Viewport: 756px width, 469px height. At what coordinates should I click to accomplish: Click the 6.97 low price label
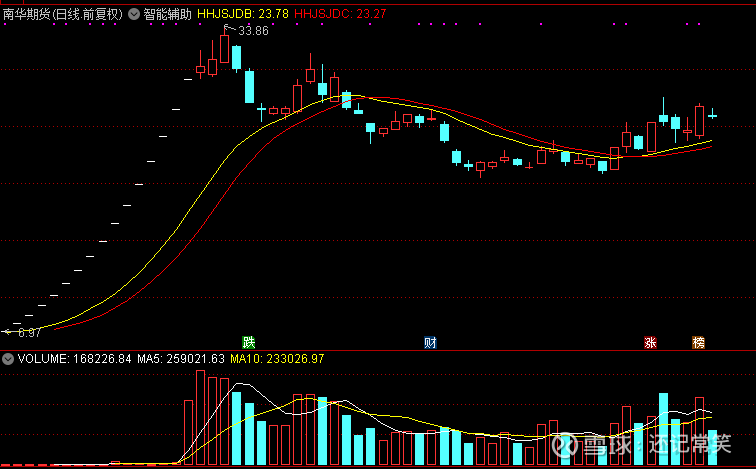coord(29,333)
